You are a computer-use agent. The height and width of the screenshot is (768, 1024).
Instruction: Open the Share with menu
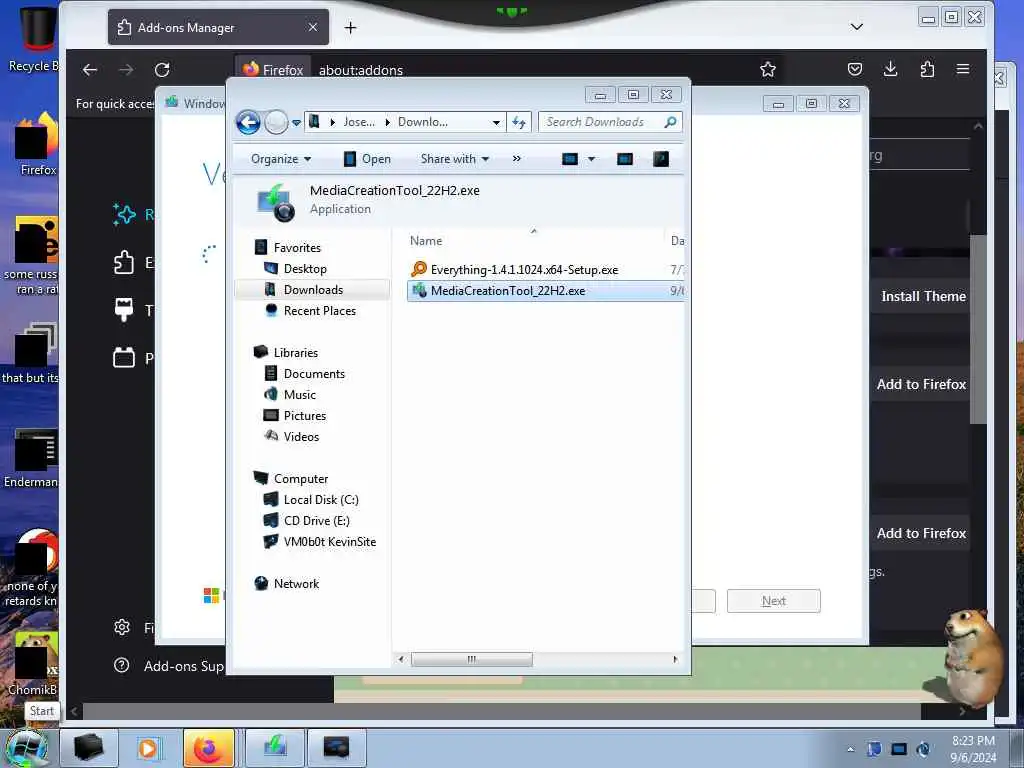[x=455, y=159]
